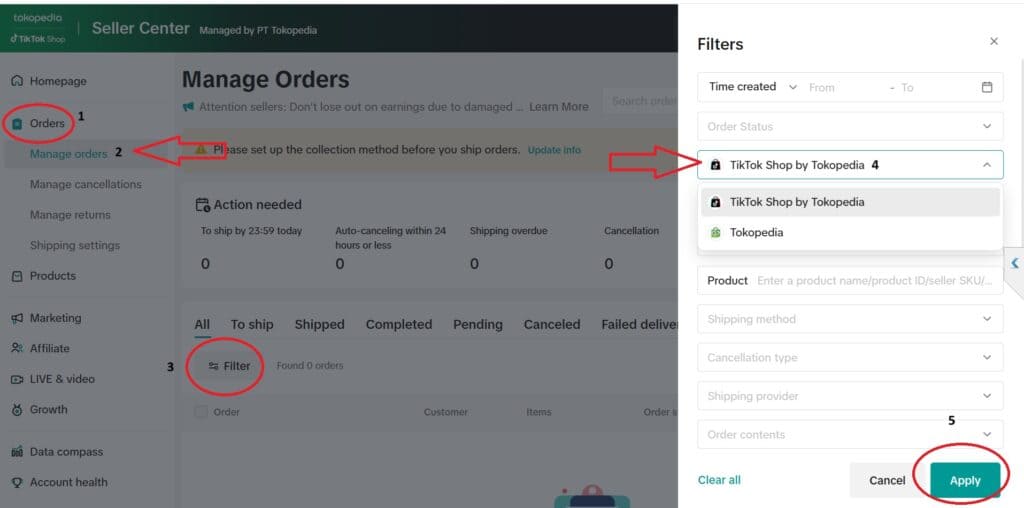Screen dimensions: 1024x508
Task: Open Marketing via megaphone icon
Action: point(17,318)
